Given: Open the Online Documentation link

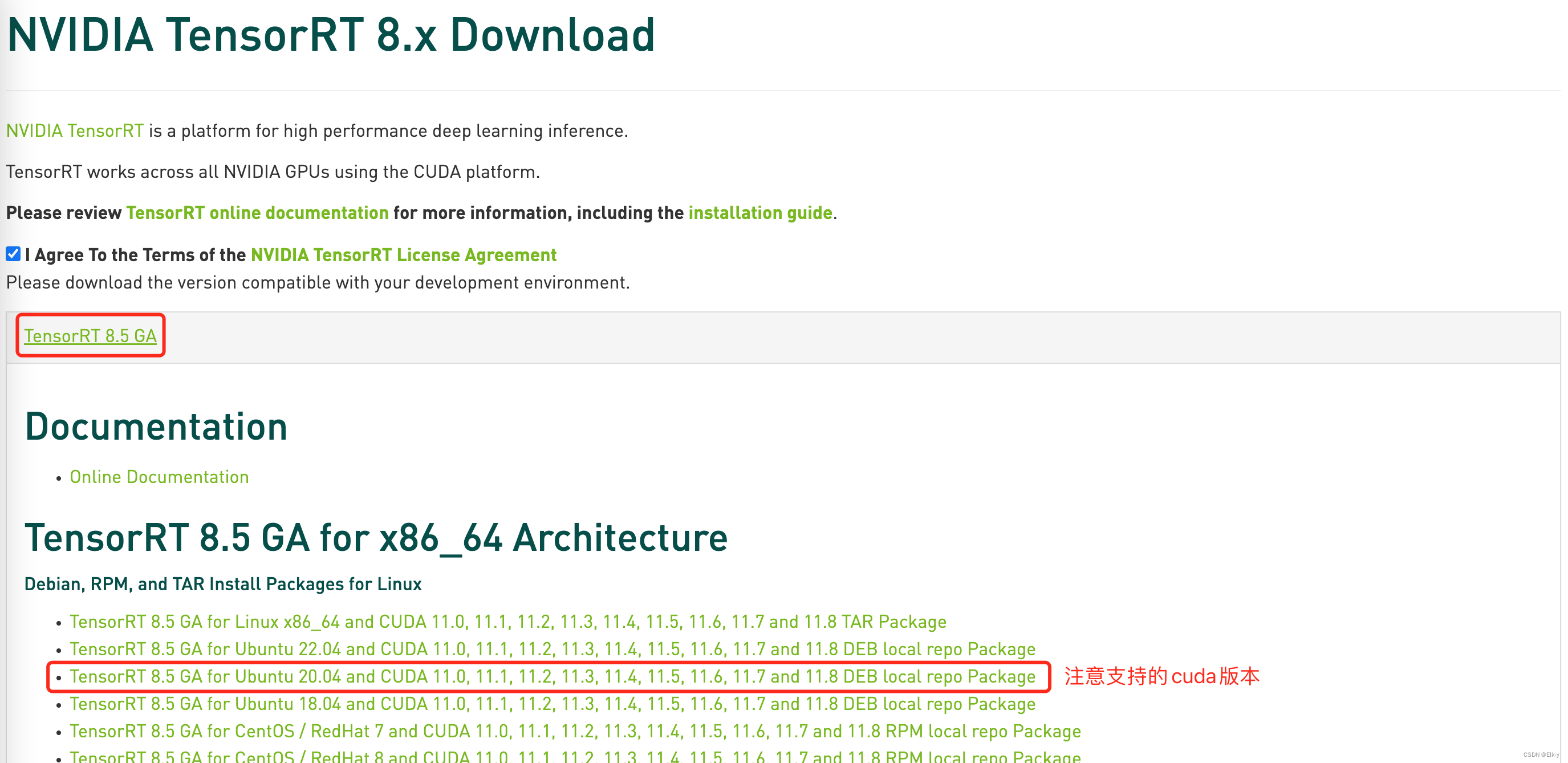Looking at the screenshot, I should tap(160, 477).
